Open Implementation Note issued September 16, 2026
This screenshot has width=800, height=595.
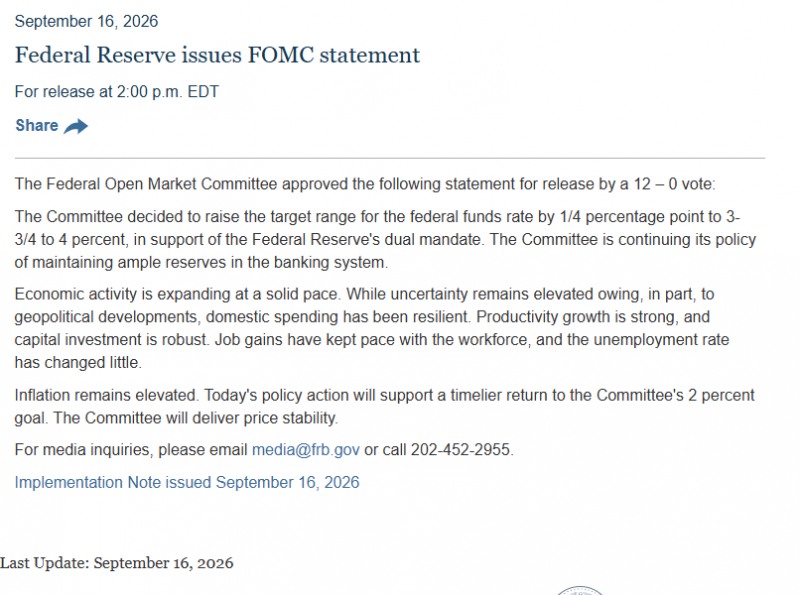point(187,482)
